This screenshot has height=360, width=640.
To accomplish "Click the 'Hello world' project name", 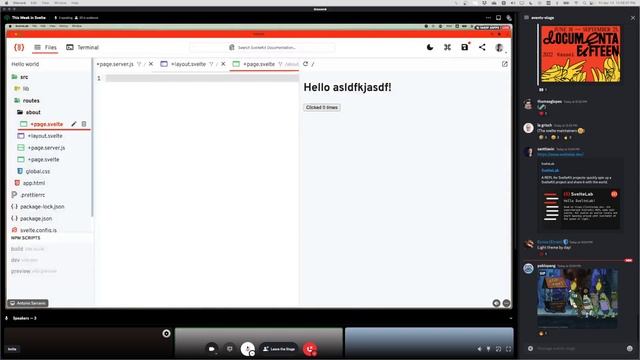I will point(25,64).
